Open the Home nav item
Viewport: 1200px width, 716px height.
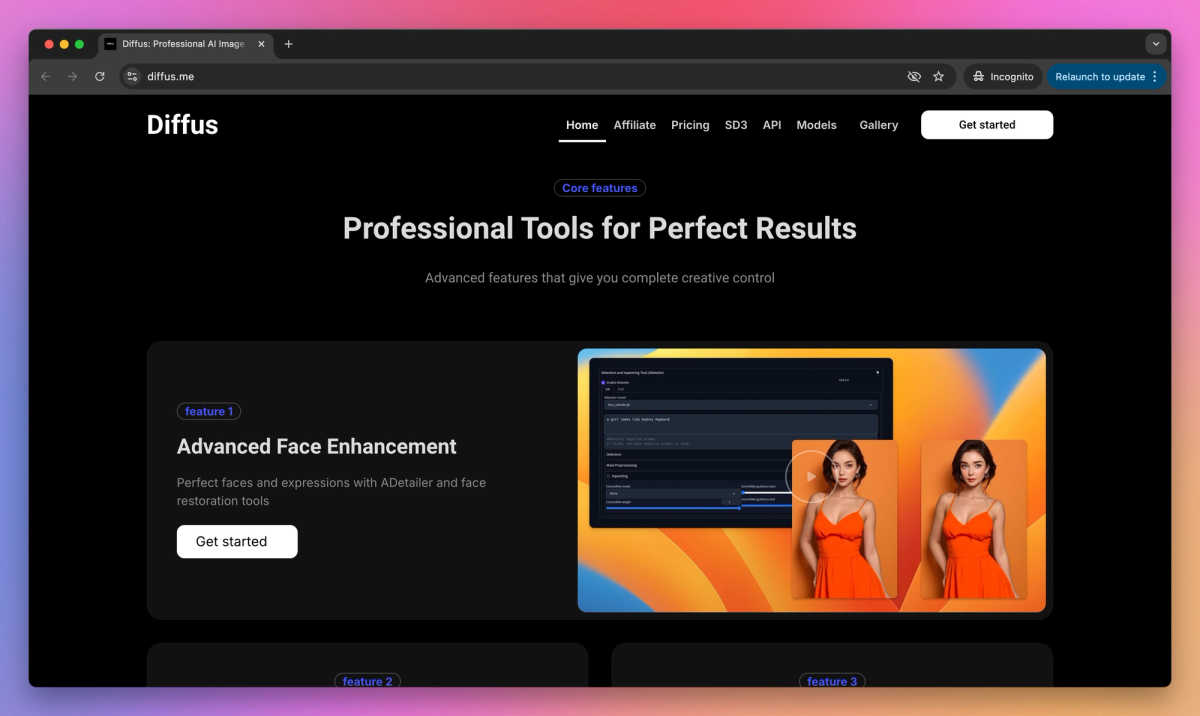click(x=582, y=125)
